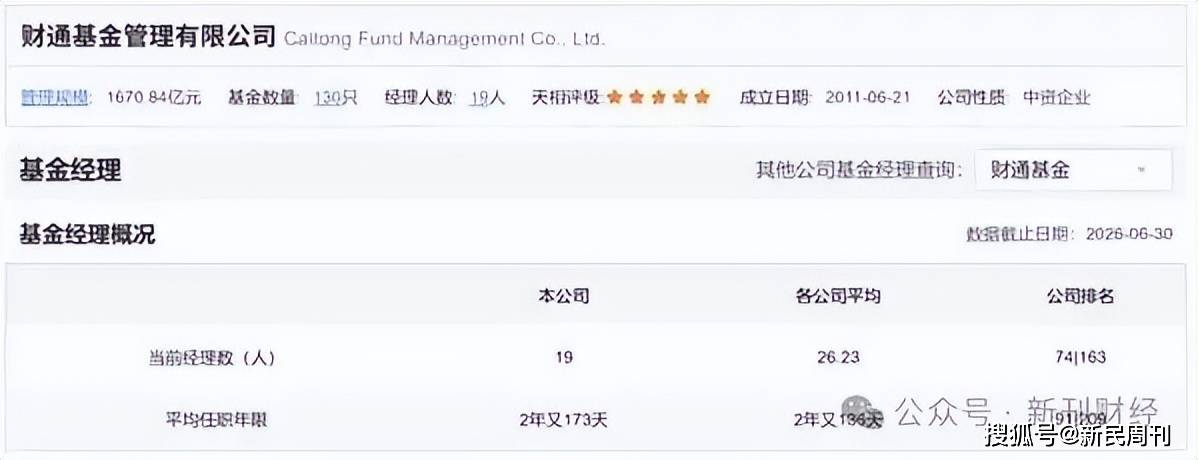Click the third rating star icon
This screenshot has width=1198, height=460.
[659, 97]
